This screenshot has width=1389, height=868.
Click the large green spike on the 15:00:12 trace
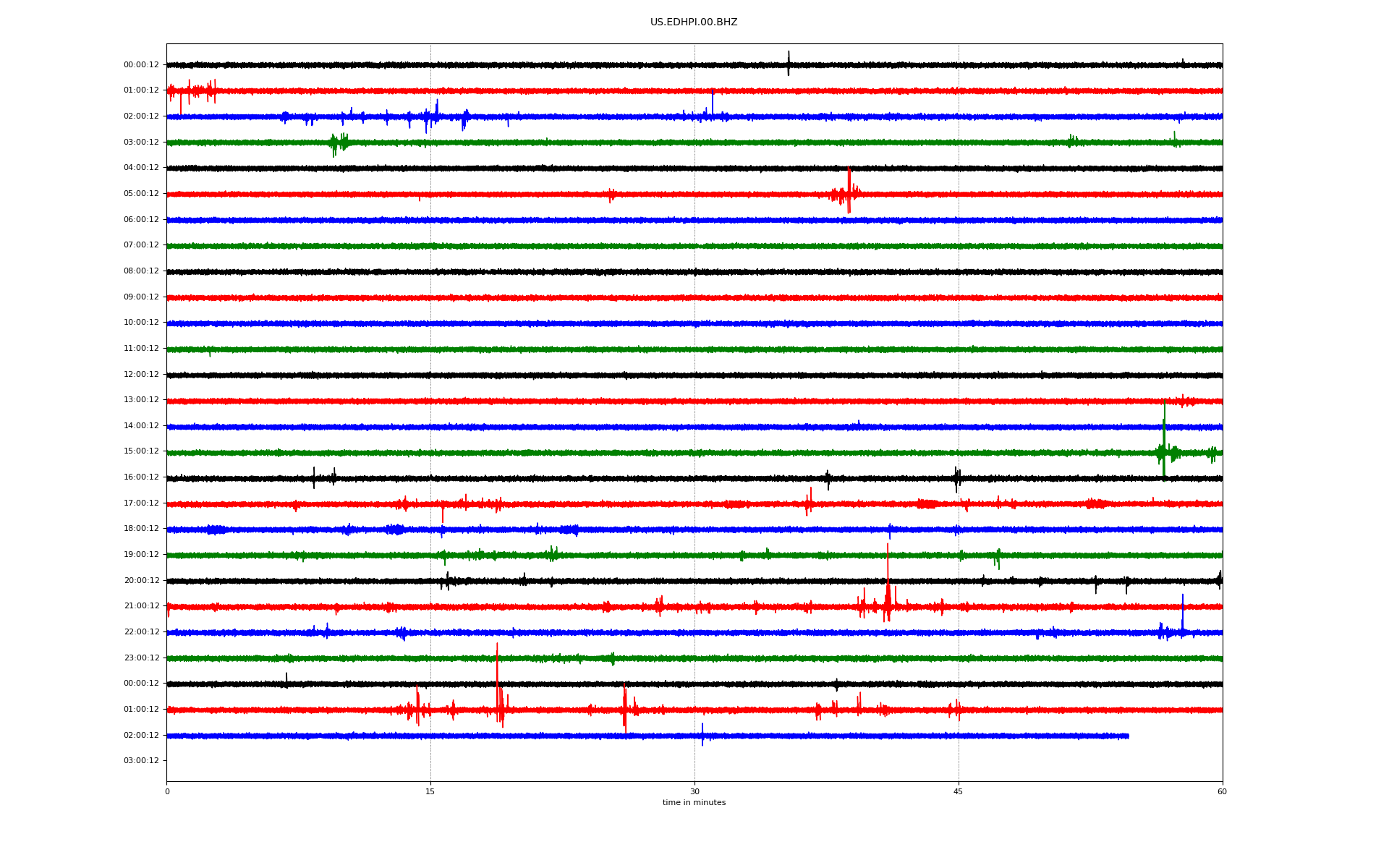[x=1164, y=441]
